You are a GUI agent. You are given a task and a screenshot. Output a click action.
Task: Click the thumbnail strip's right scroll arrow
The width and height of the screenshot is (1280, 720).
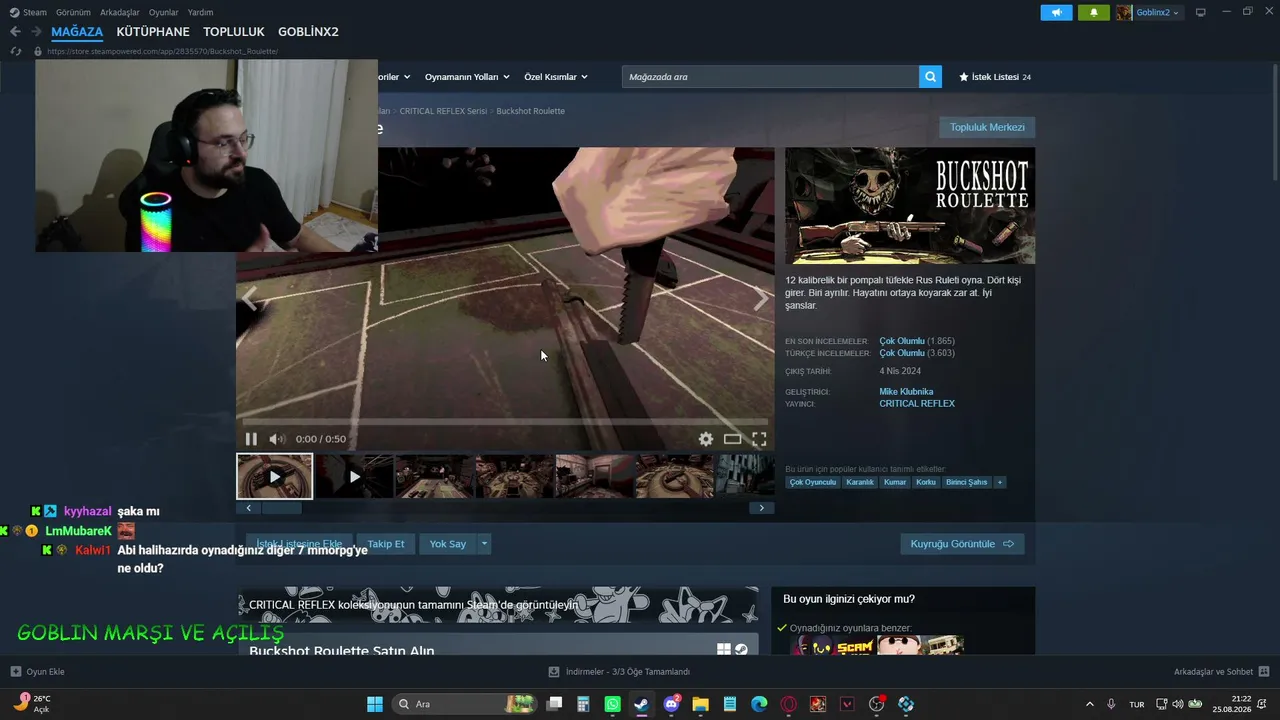point(761,508)
